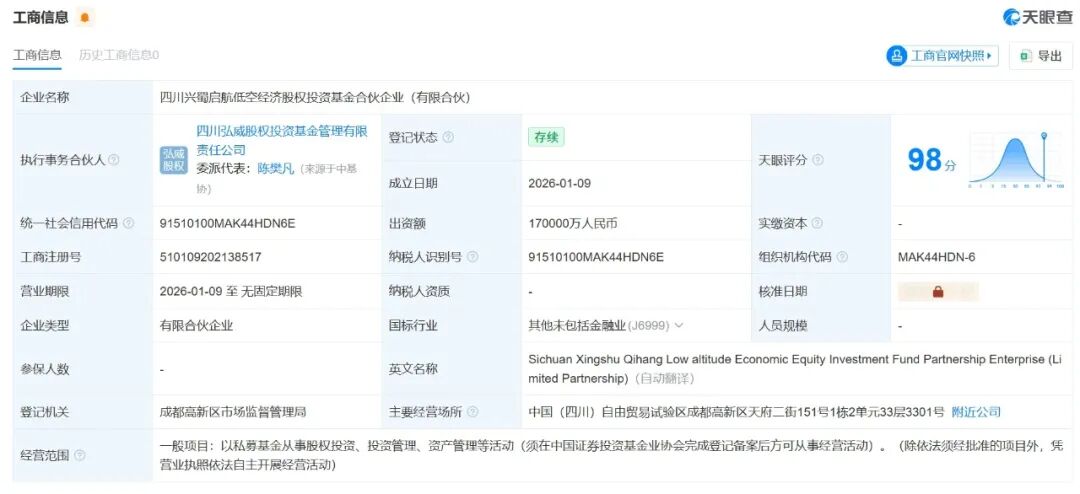Click the 有限合伙企业 enterprise type value
This screenshot has height=494, width=1080.
(x=196, y=325)
